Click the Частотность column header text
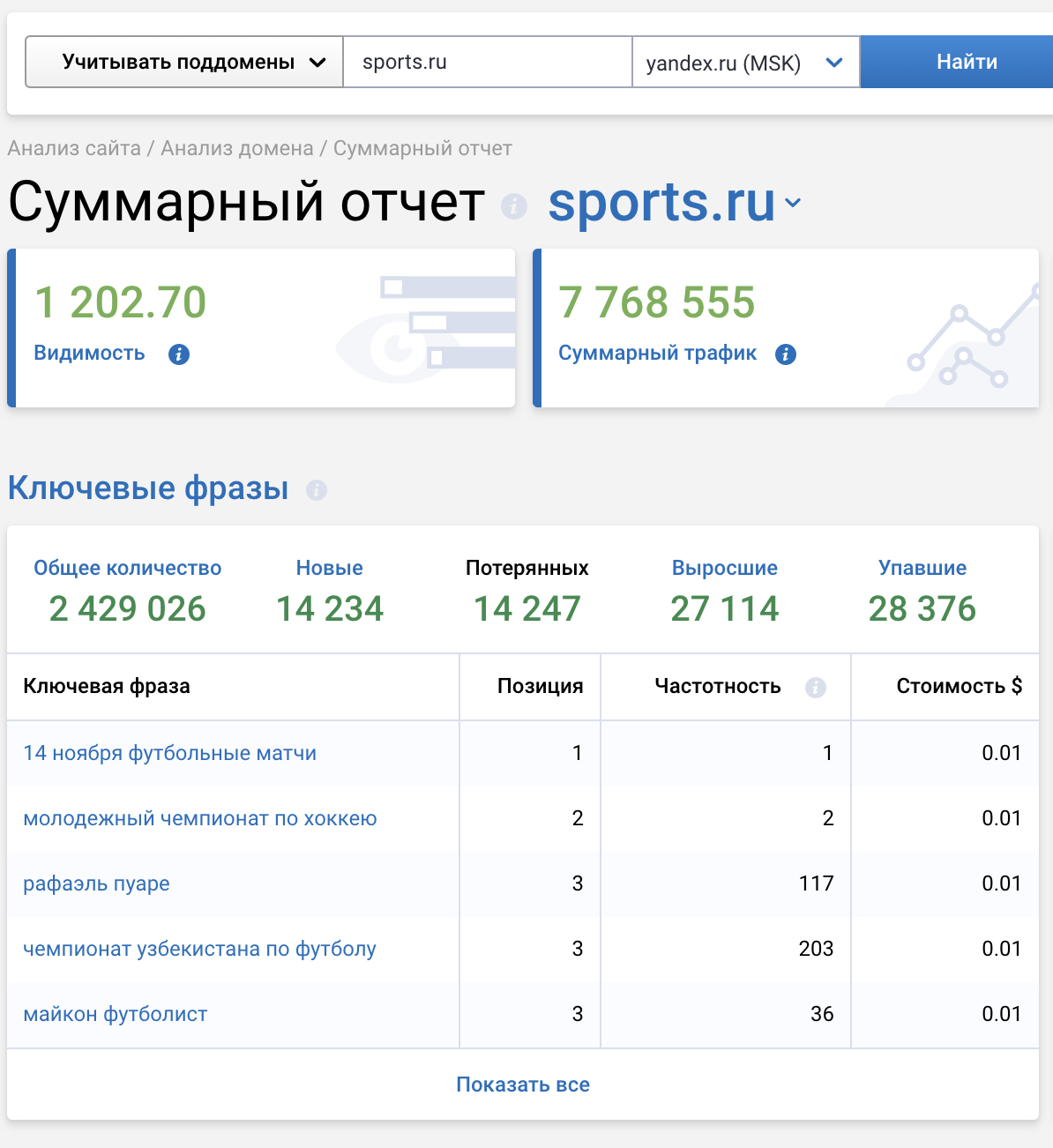Image resolution: width=1053 pixels, height=1148 pixels. (718, 686)
